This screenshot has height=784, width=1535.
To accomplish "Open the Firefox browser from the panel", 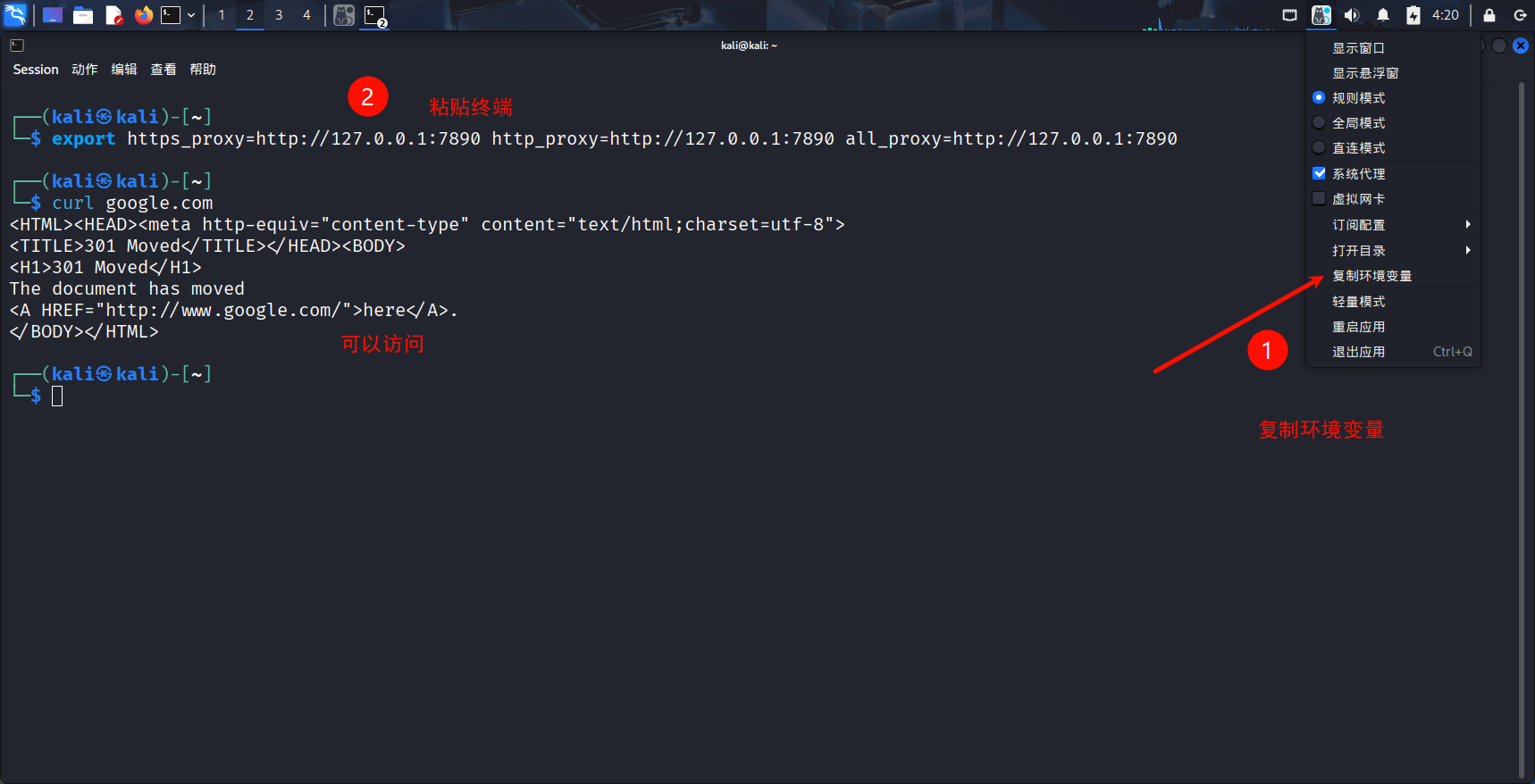I will tap(143, 15).
